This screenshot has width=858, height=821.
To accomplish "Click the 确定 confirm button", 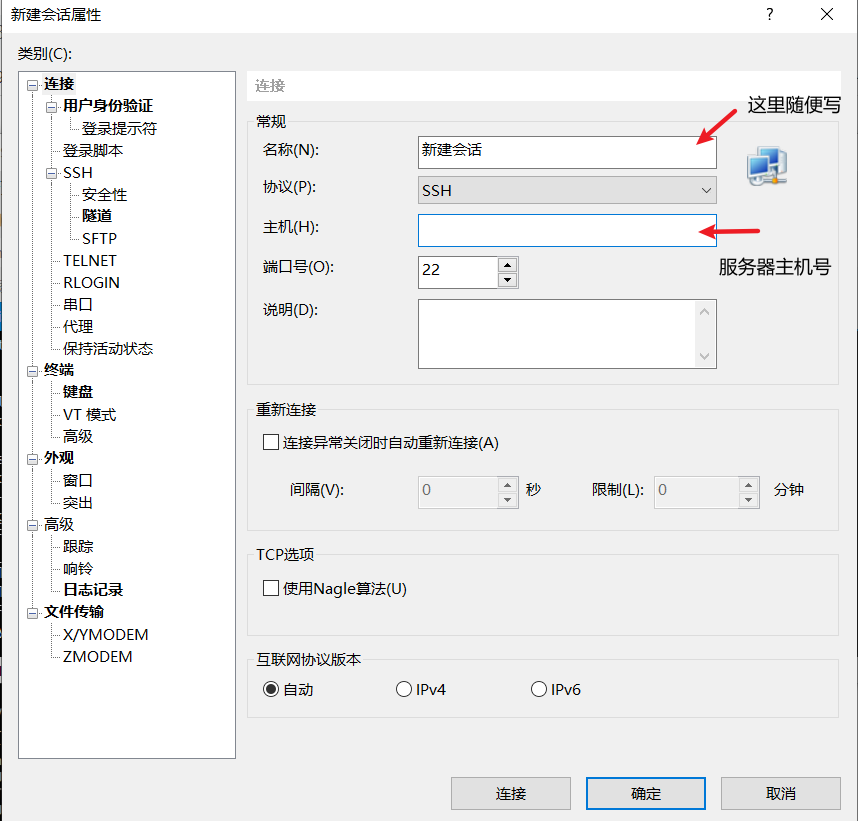I will click(645, 793).
